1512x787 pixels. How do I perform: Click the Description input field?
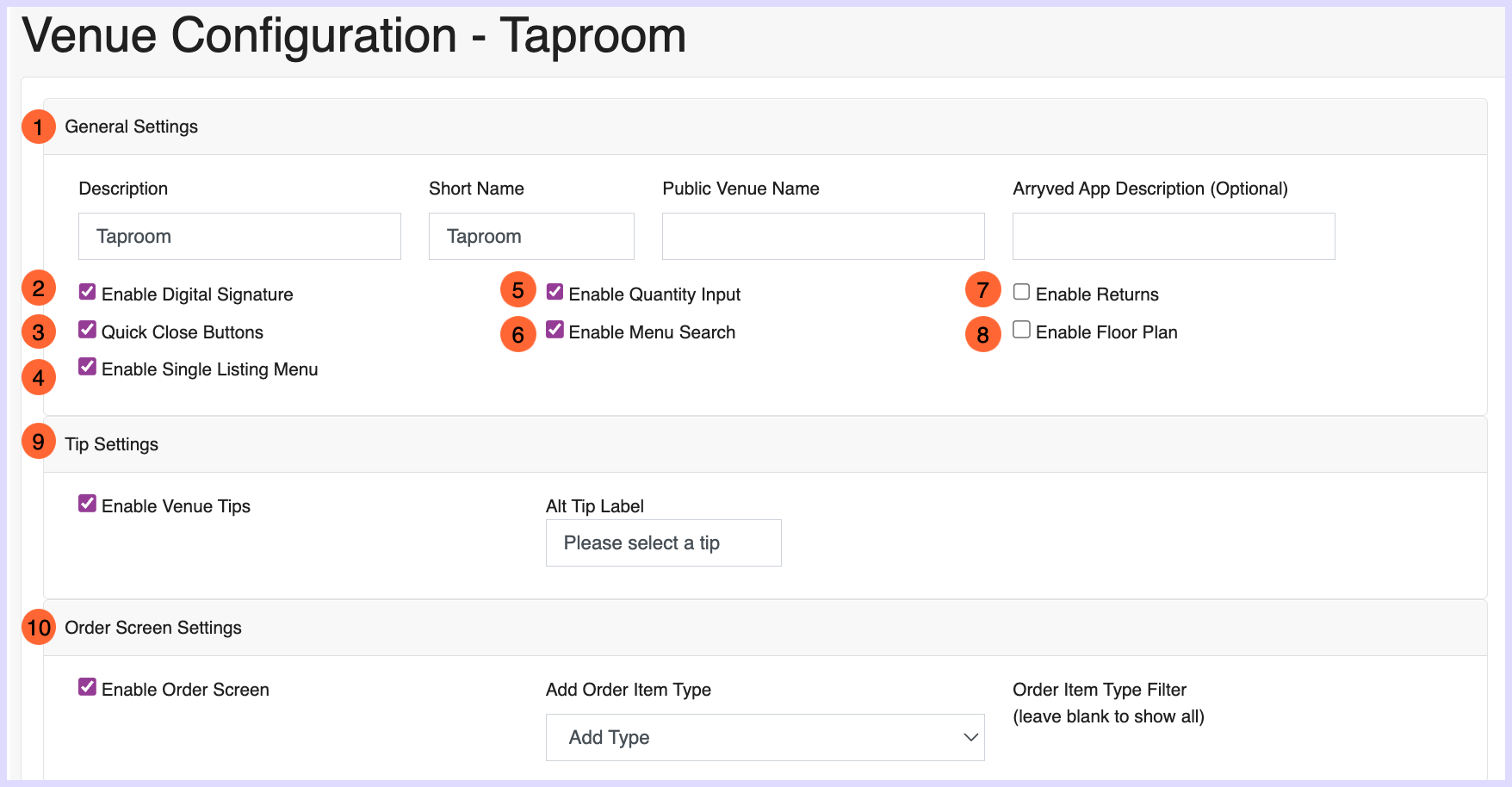click(239, 236)
